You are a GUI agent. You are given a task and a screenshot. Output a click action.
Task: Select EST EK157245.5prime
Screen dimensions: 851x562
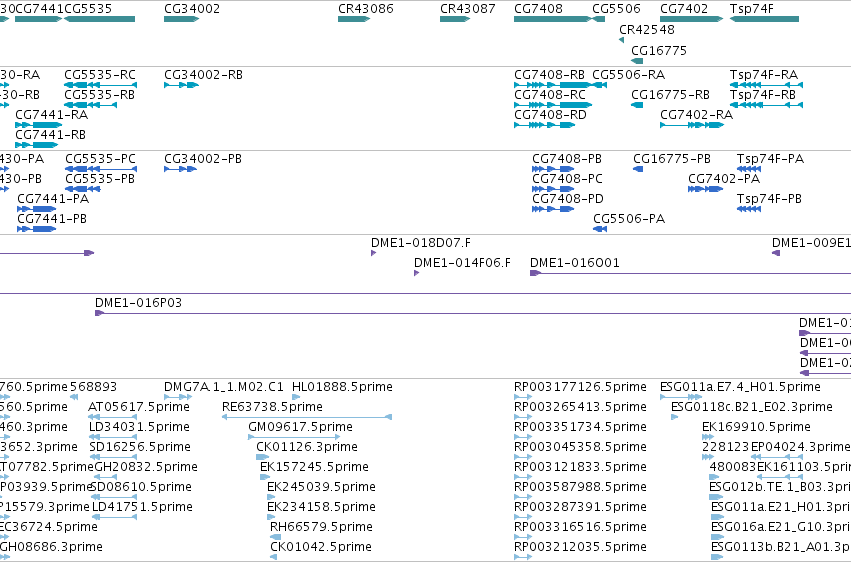265,477
